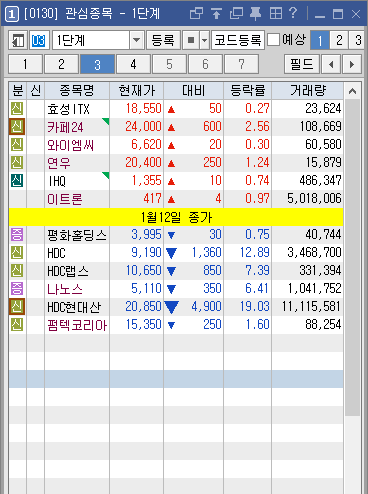Click the 신 badge beside HDC
Viewport: 368px width, 494px height.
(x=17, y=253)
